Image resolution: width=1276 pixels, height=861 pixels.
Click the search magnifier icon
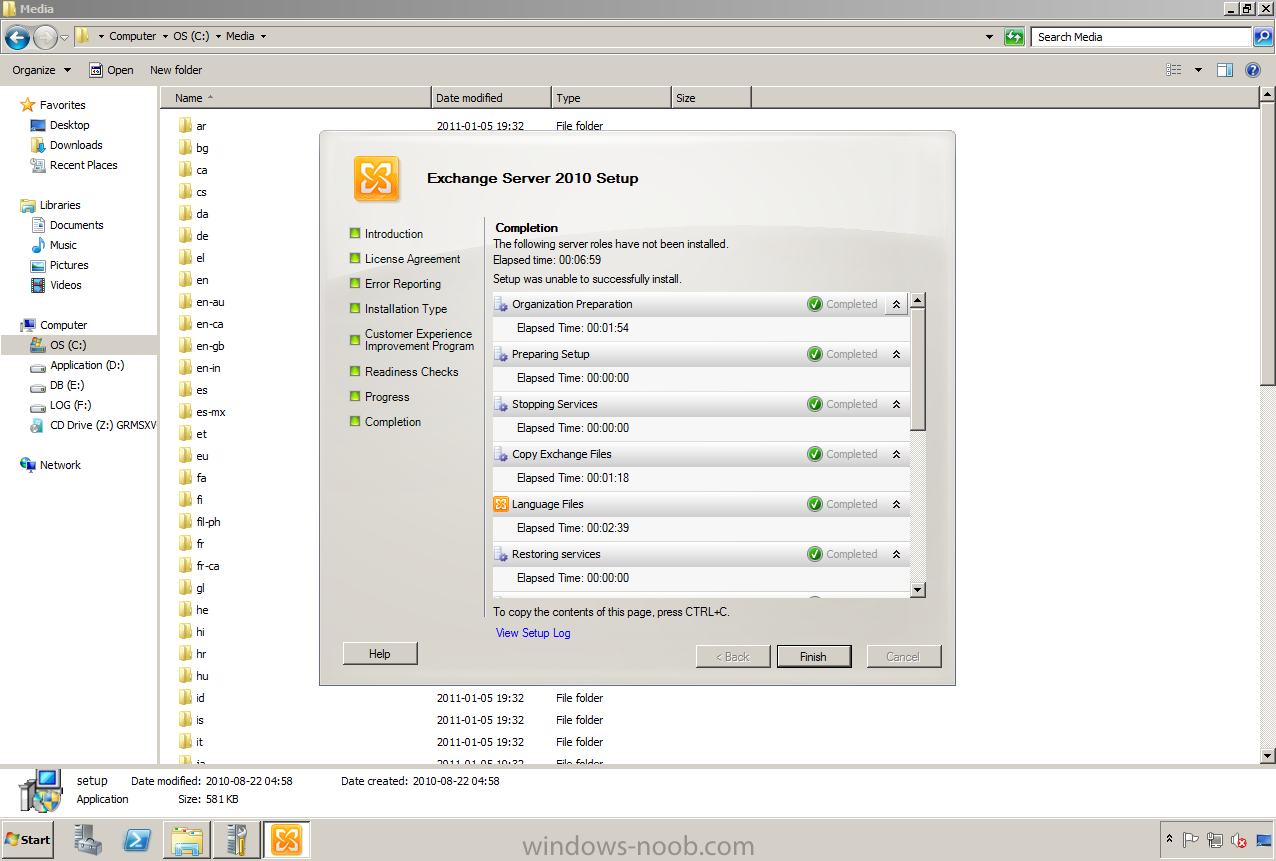pos(1263,37)
